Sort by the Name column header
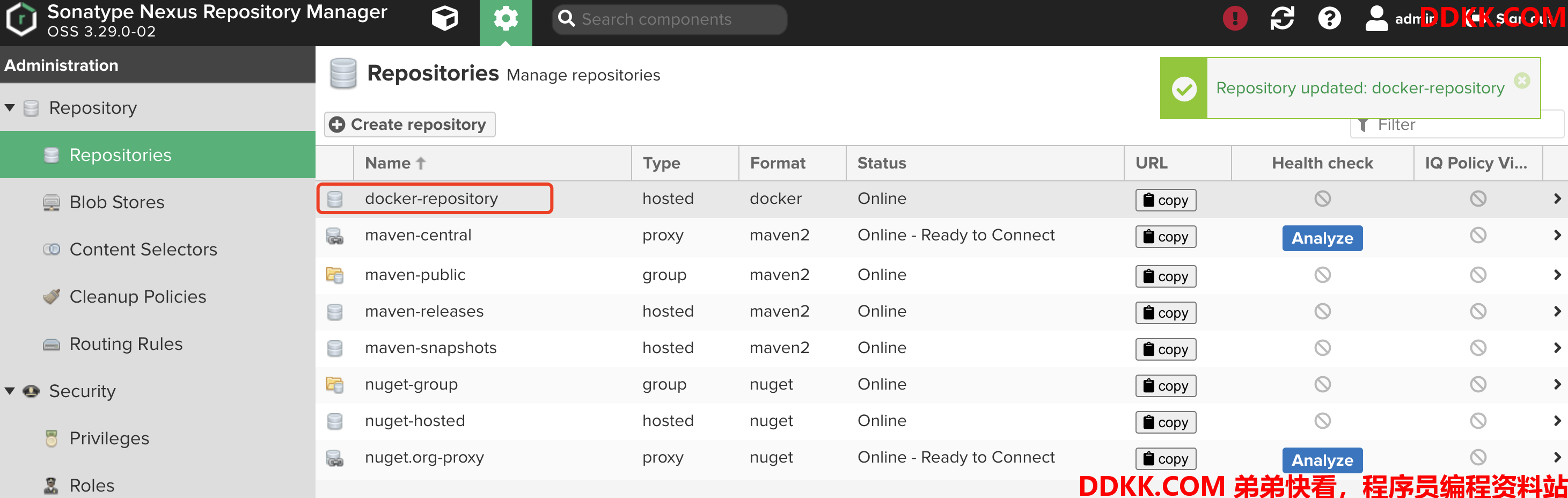Screen dimensions: 1568x498 [493, 163]
